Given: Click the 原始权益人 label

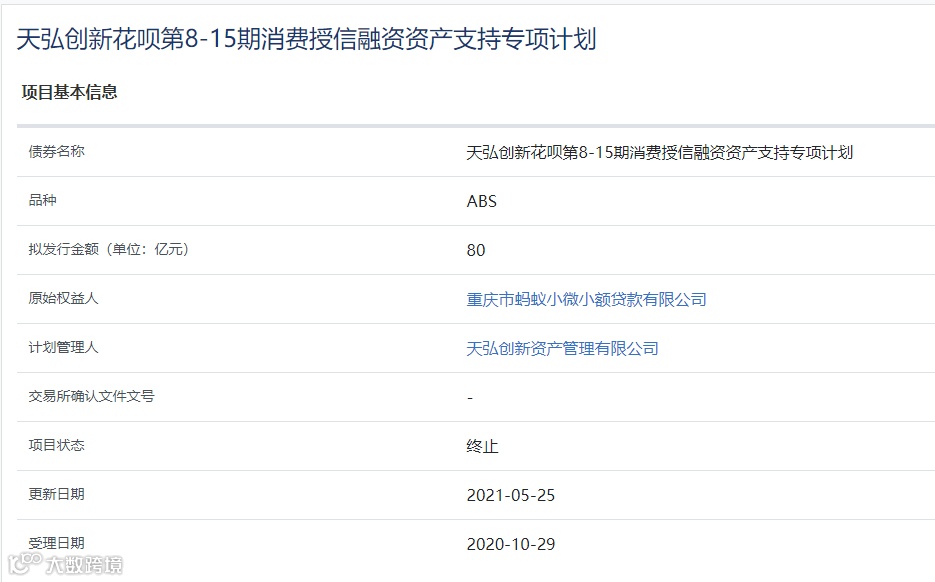Looking at the screenshot, I should pos(63,298).
